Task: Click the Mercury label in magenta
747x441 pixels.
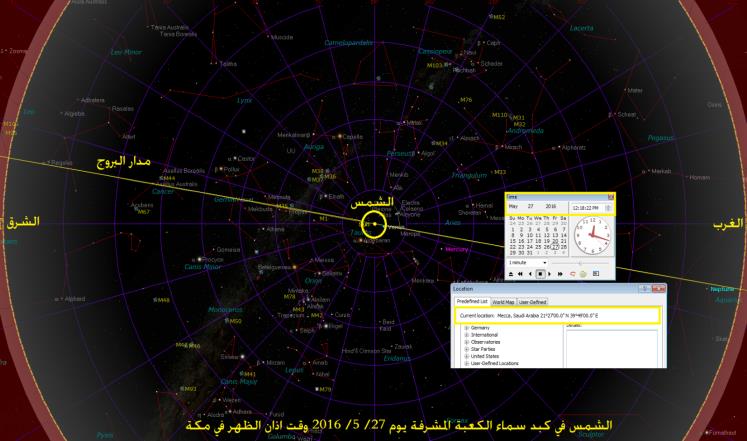Action: pos(456,249)
